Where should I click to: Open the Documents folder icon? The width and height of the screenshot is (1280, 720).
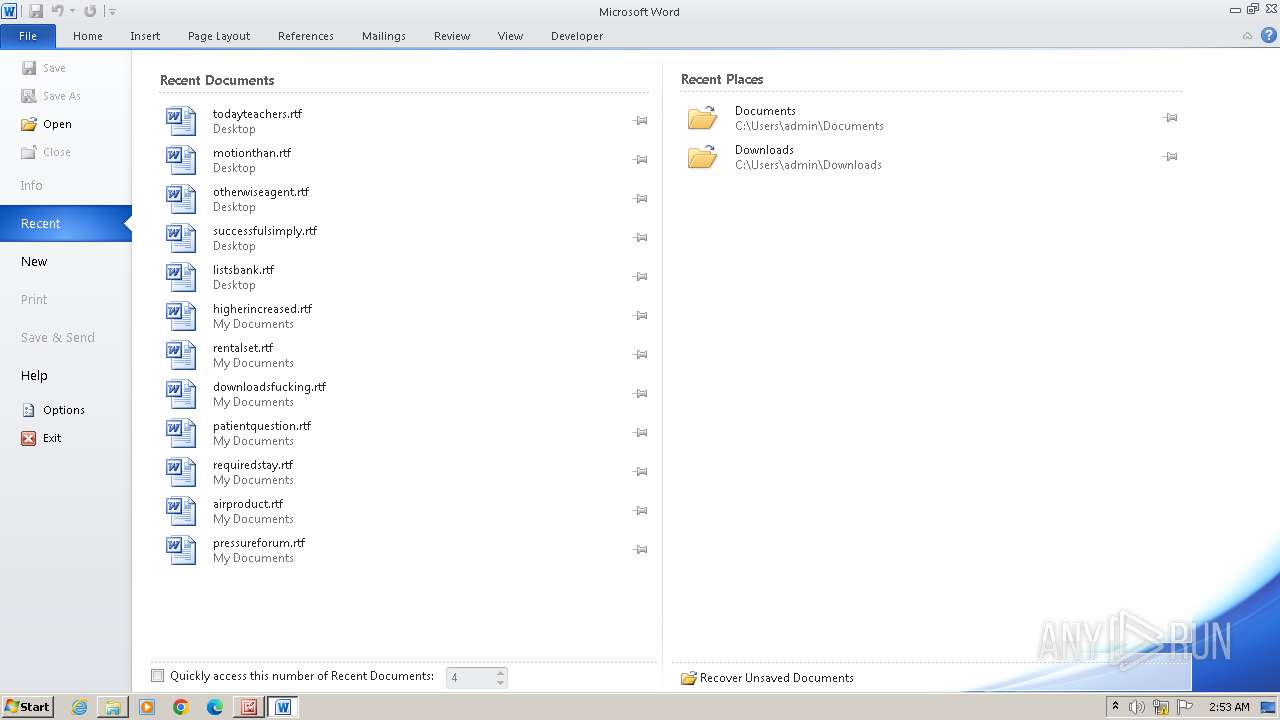703,118
